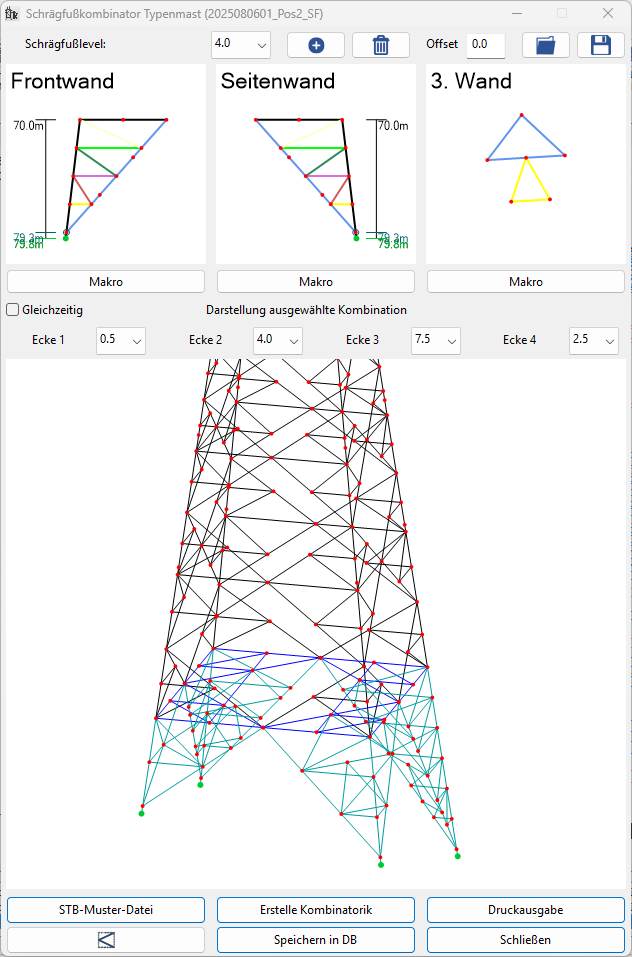Click Makro button under Seitenwand
This screenshot has height=957, width=632.
coord(316,282)
